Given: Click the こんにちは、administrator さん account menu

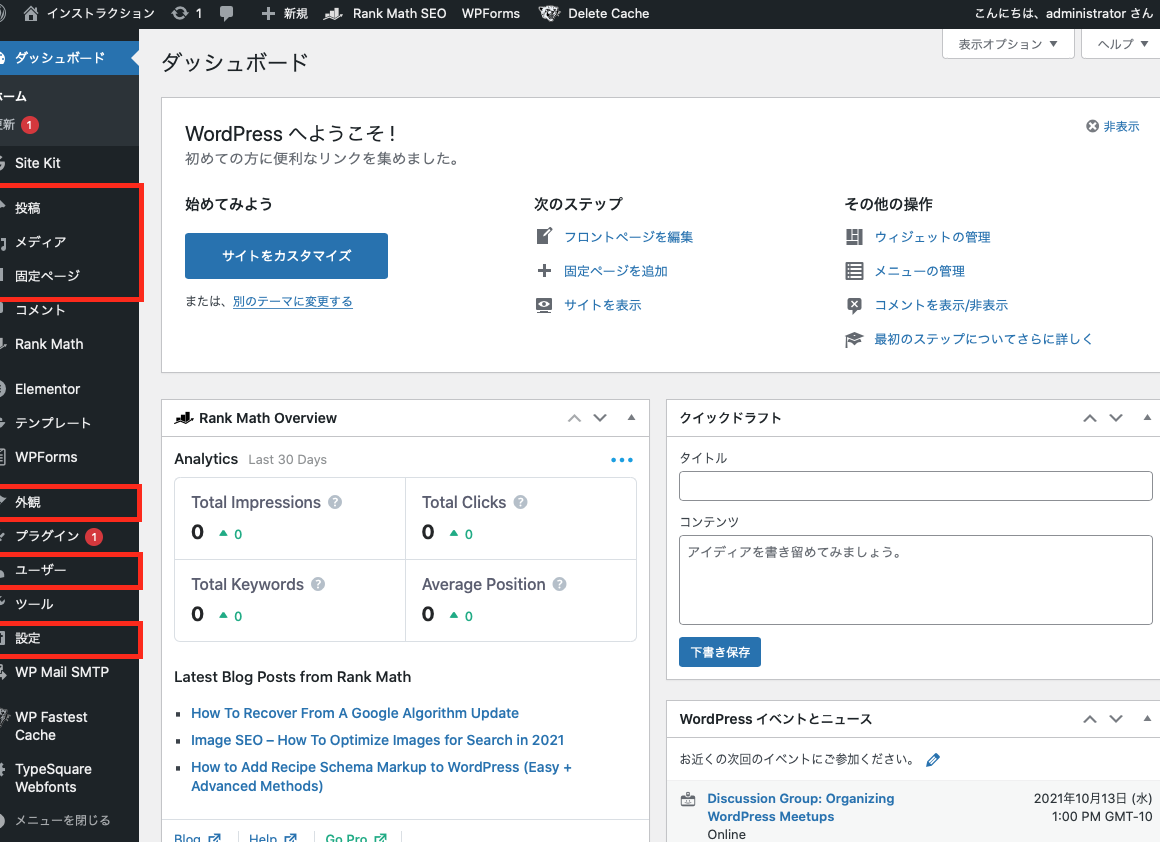Looking at the screenshot, I should coord(1063,13).
